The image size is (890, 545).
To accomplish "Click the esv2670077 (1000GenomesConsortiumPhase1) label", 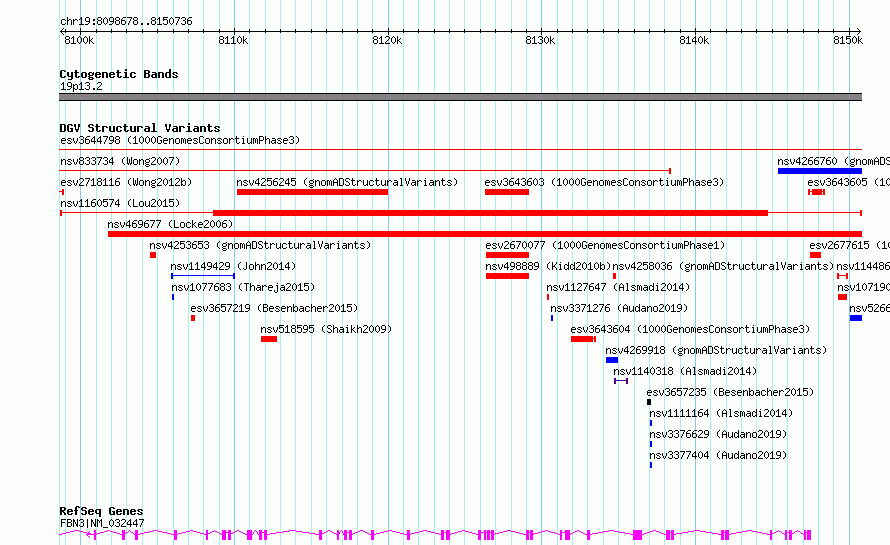I will pos(605,245).
